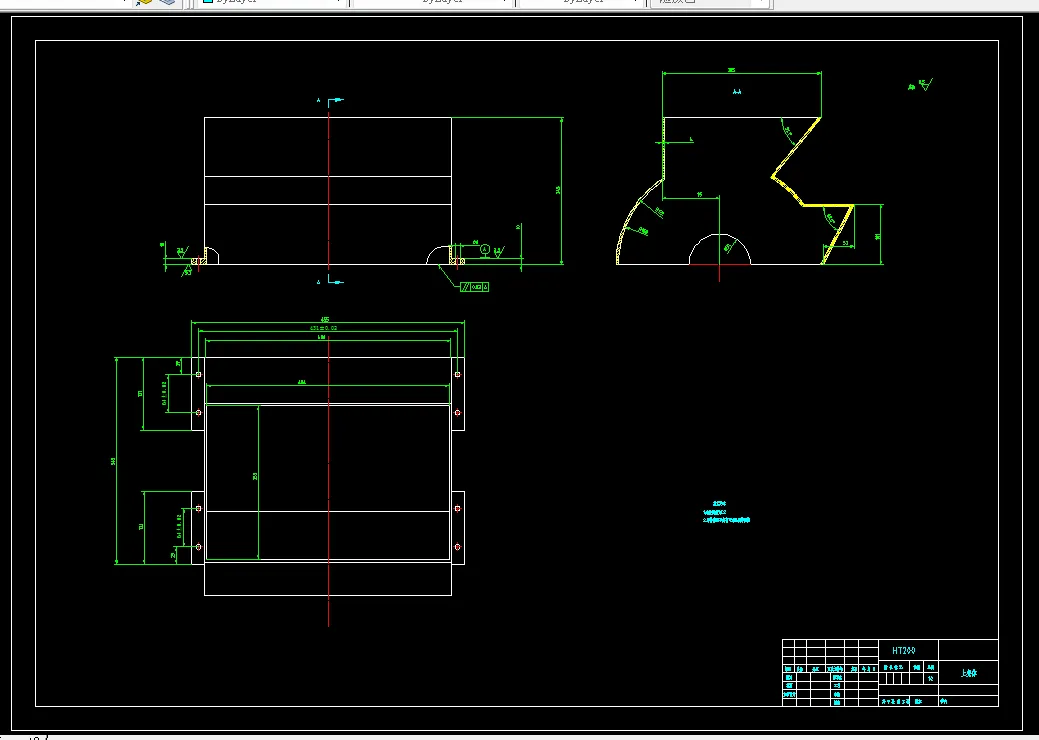The width and height of the screenshot is (1039, 740).
Task: Select the HT200 material text in title block
Action: (x=904, y=651)
